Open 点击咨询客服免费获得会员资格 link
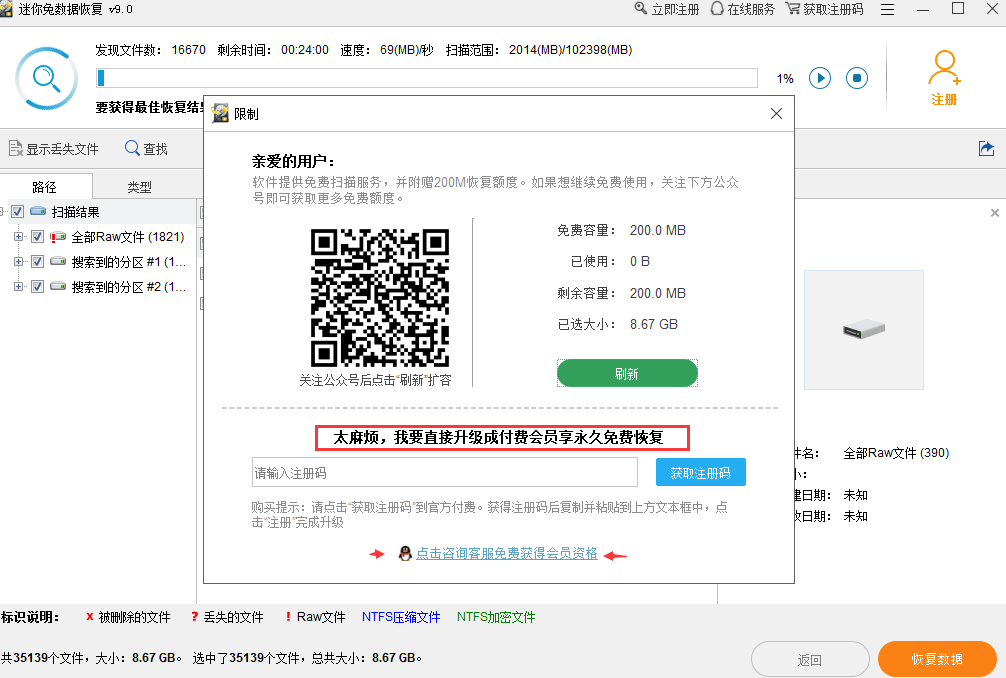 (x=507, y=554)
